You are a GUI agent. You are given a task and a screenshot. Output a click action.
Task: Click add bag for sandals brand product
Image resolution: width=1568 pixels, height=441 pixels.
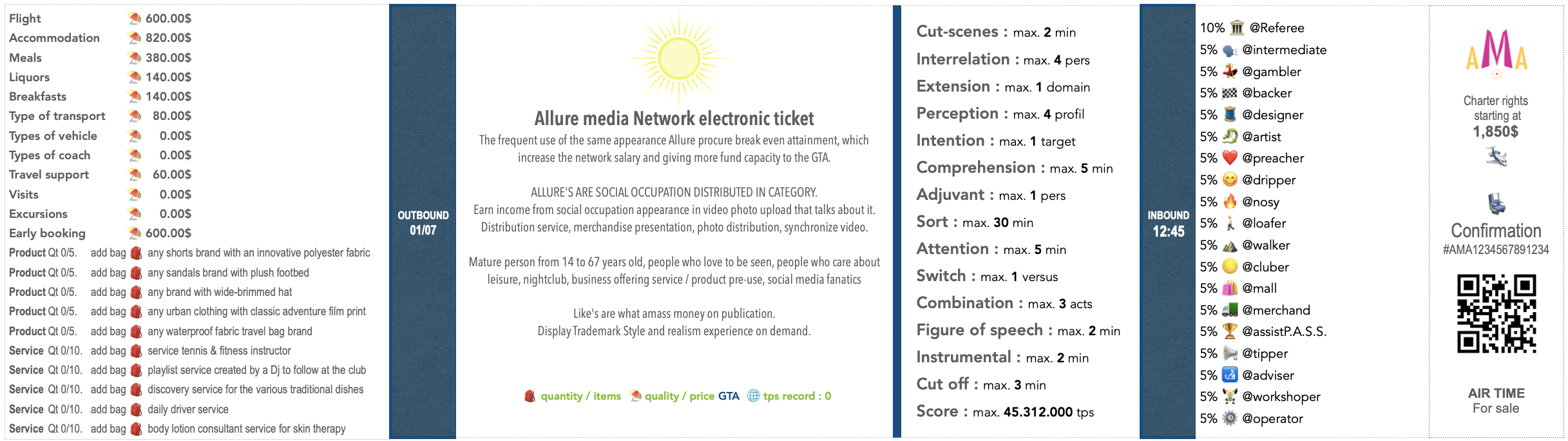[108, 273]
